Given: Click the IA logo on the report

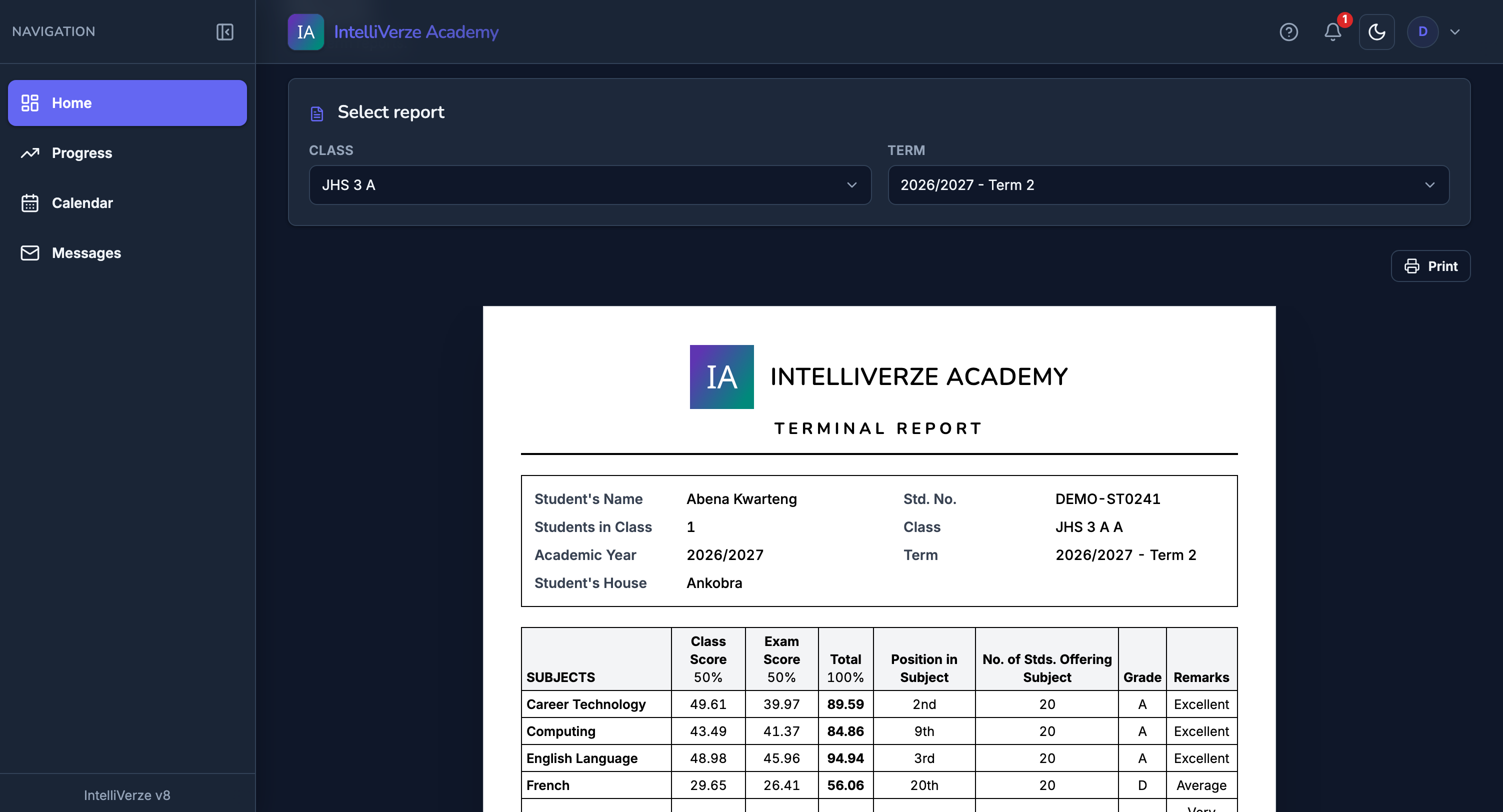Looking at the screenshot, I should coord(721,377).
